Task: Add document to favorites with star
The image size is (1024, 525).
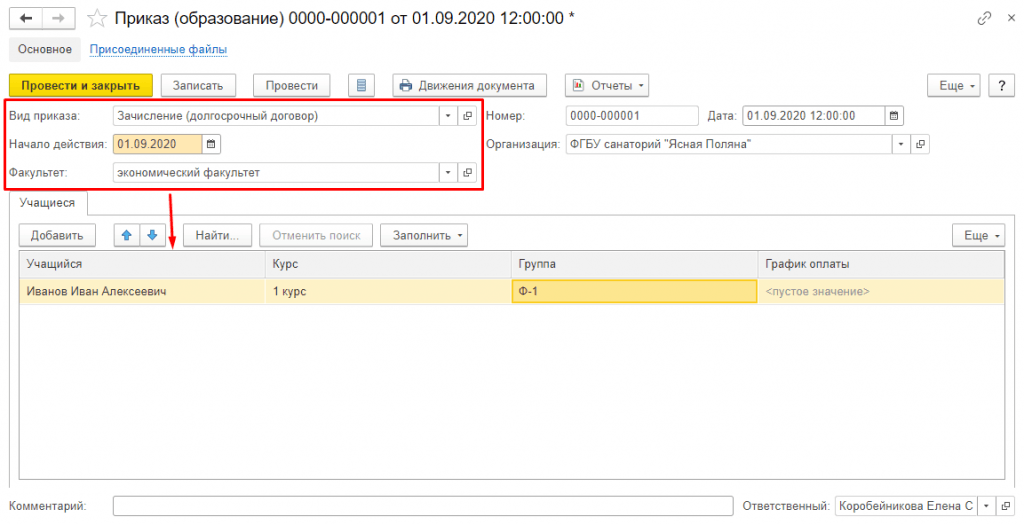Action: coord(97,19)
